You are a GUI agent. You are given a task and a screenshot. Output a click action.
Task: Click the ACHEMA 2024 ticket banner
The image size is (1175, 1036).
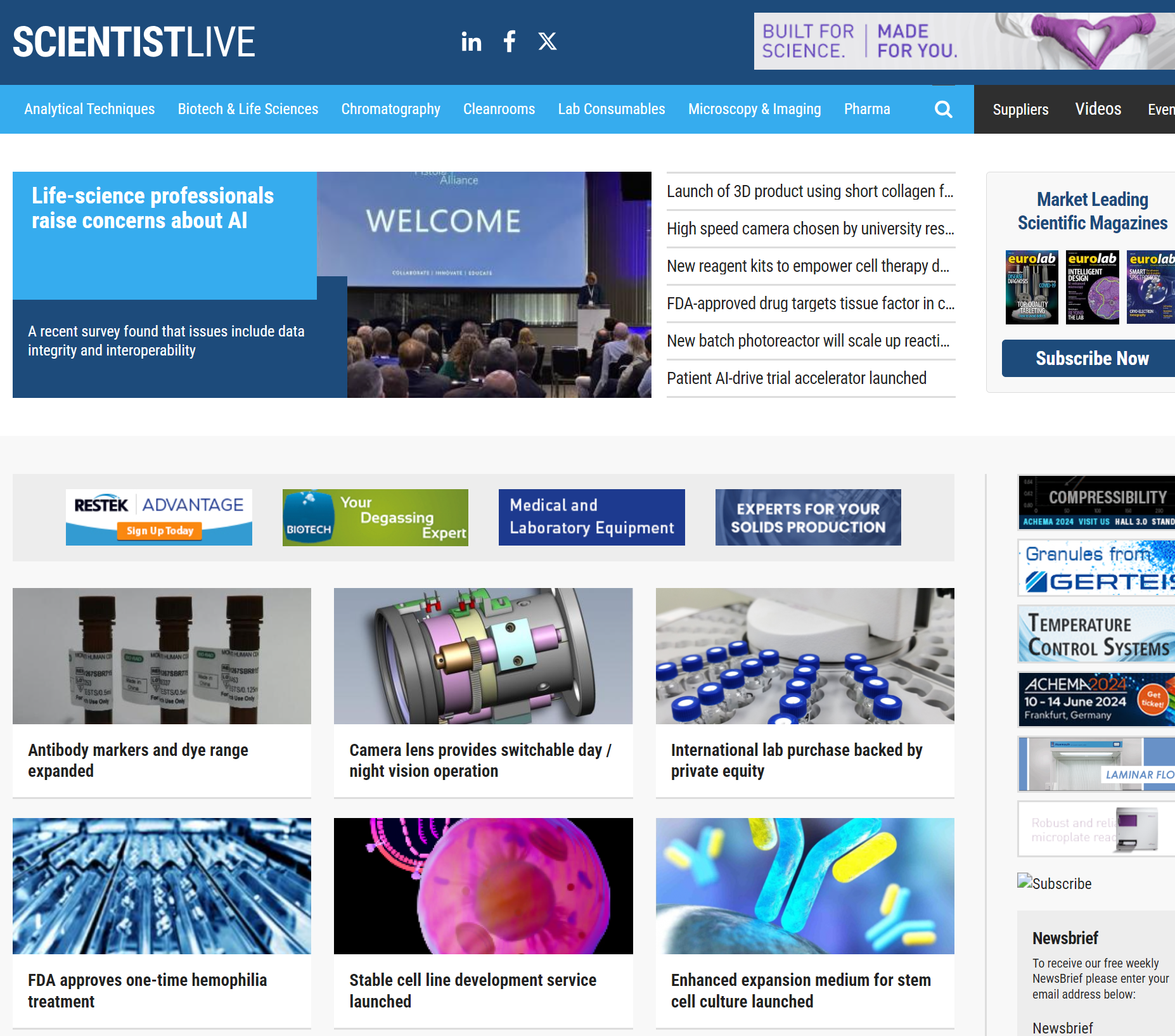[x=1096, y=700]
